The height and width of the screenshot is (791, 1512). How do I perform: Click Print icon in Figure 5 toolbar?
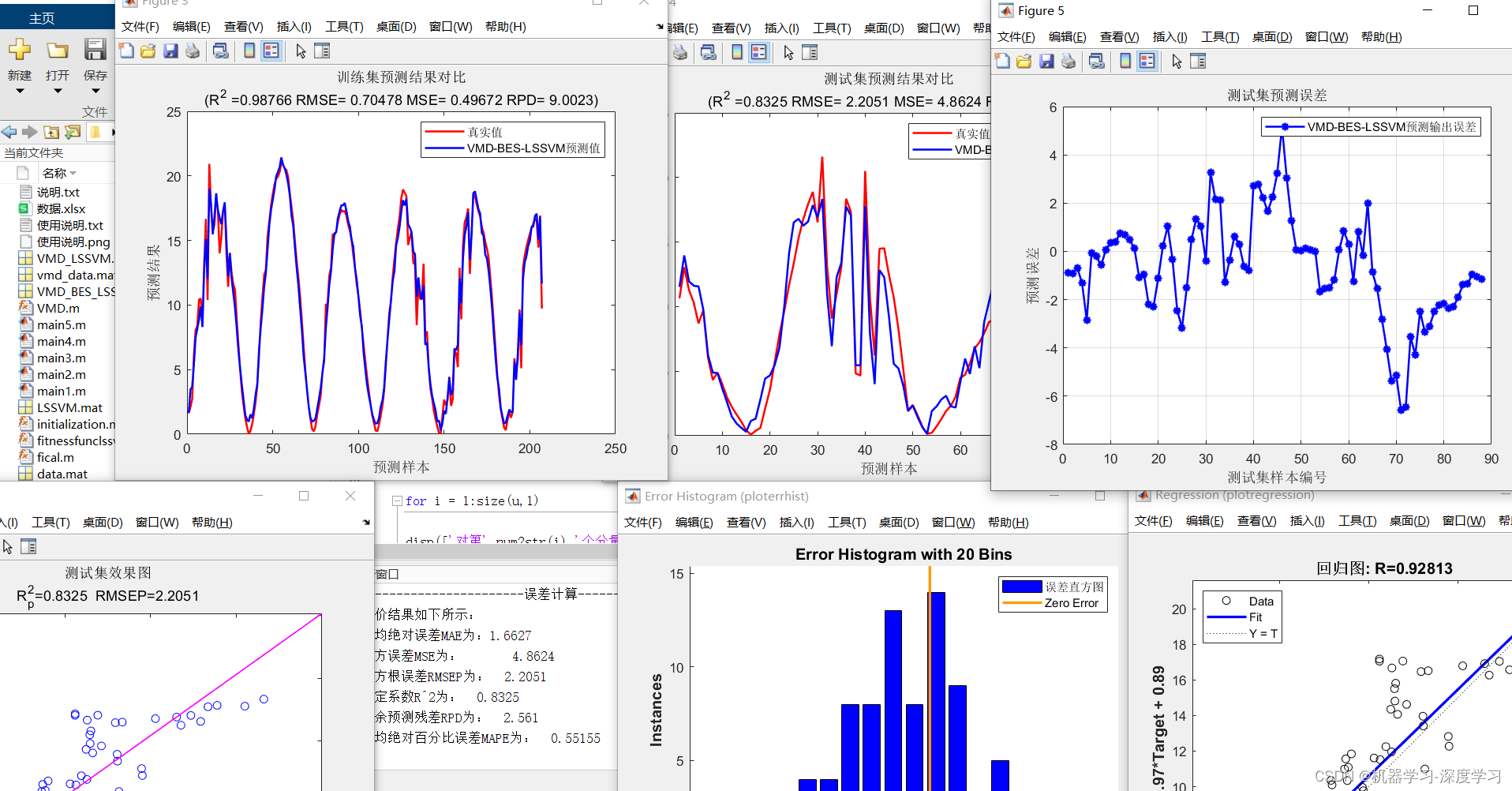[1069, 62]
